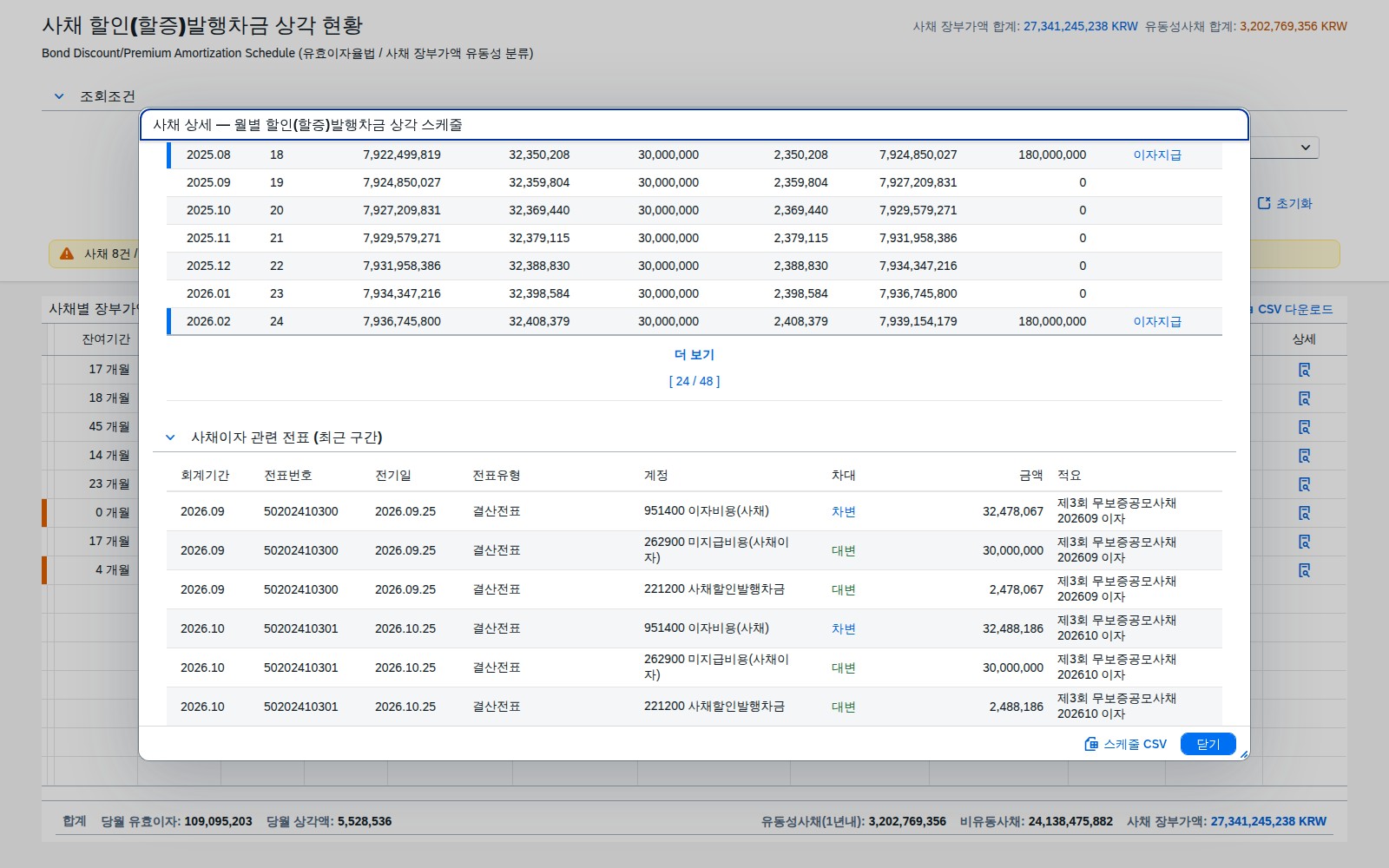The image size is (1389, 868).
Task: Click 금액 column header
Action: pyautogui.click(x=1031, y=475)
